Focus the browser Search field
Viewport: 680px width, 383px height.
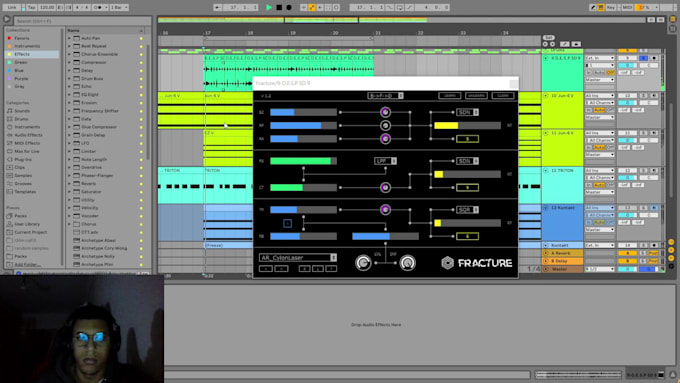coord(82,20)
